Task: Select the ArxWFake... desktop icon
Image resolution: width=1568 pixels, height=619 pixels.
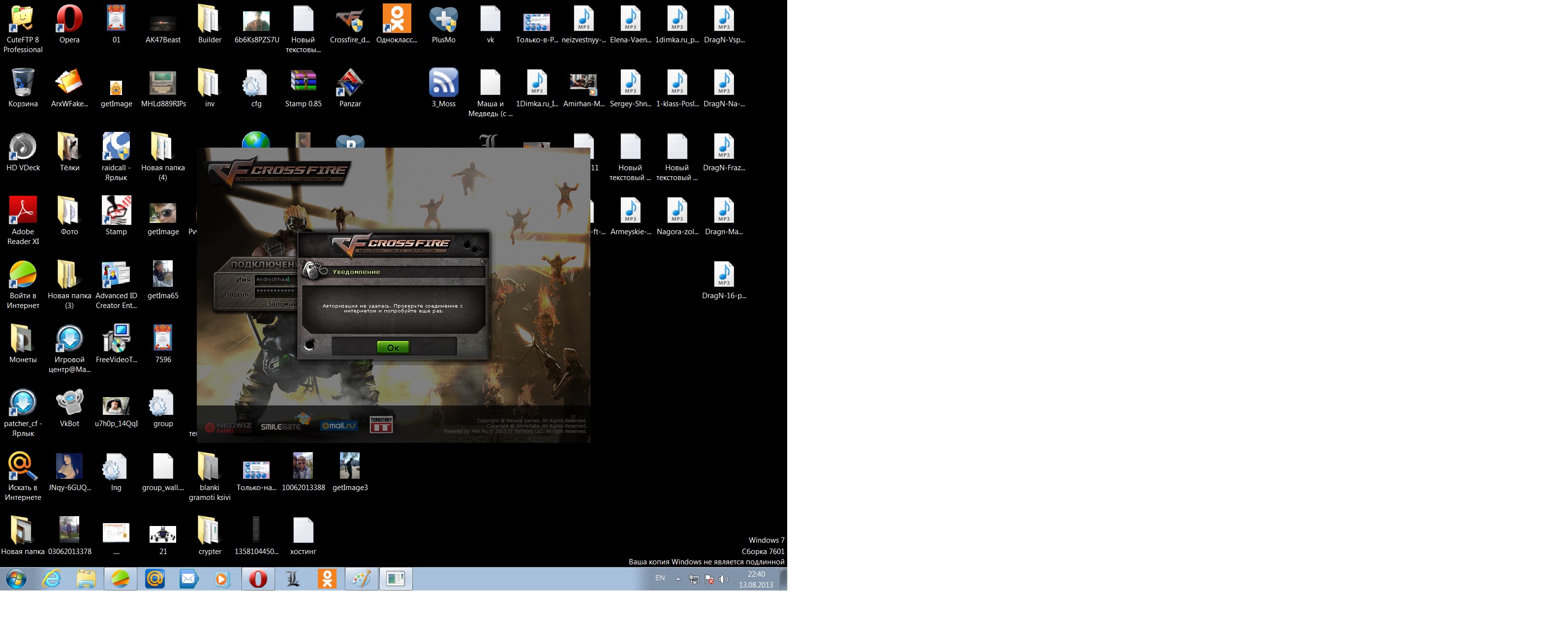Action: point(69,88)
